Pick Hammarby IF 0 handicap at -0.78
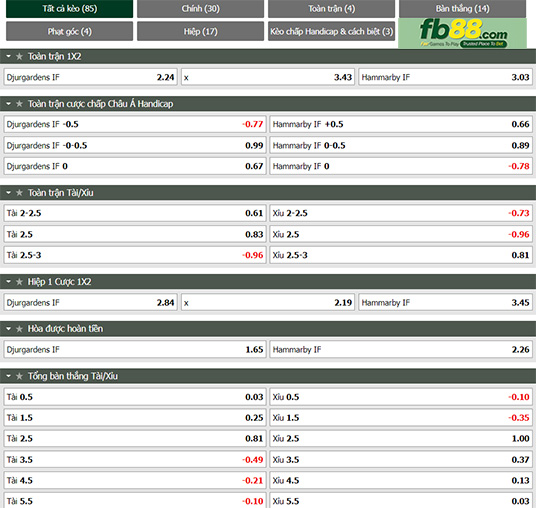536x508 pixels. tap(401, 166)
